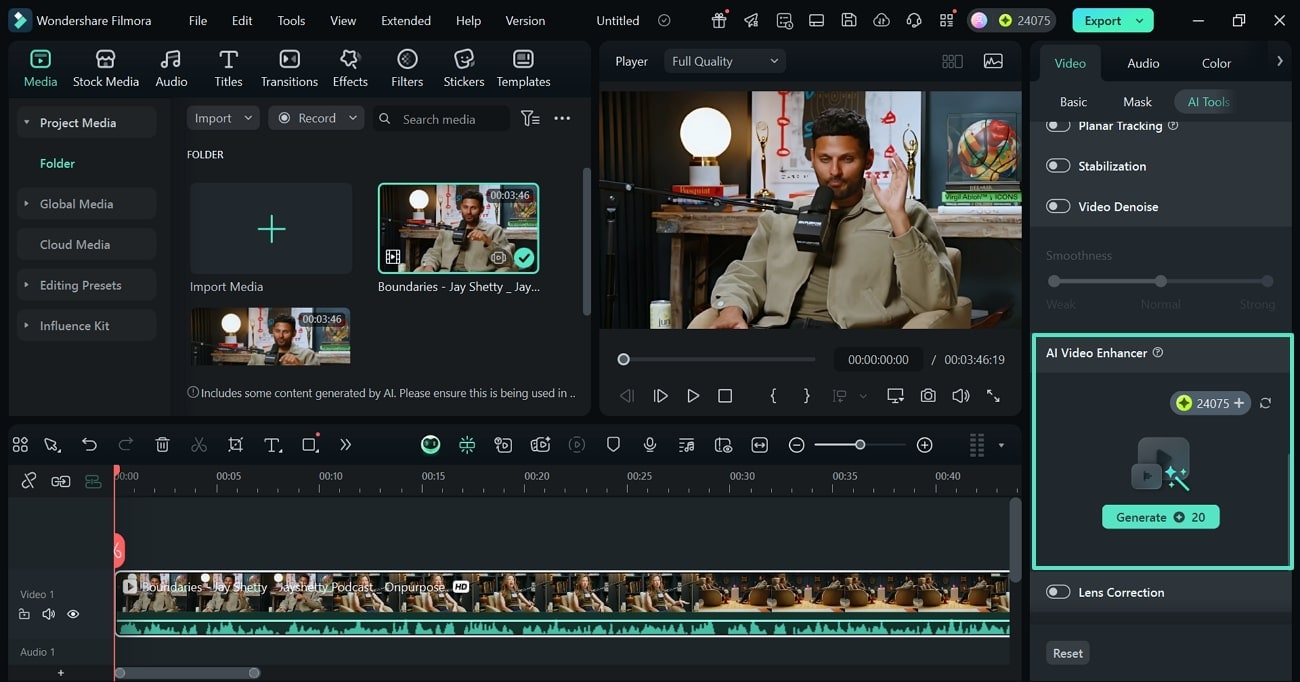Image resolution: width=1300 pixels, height=682 pixels.
Task: Enable Lens Correction toggle
Action: point(1058,592)
